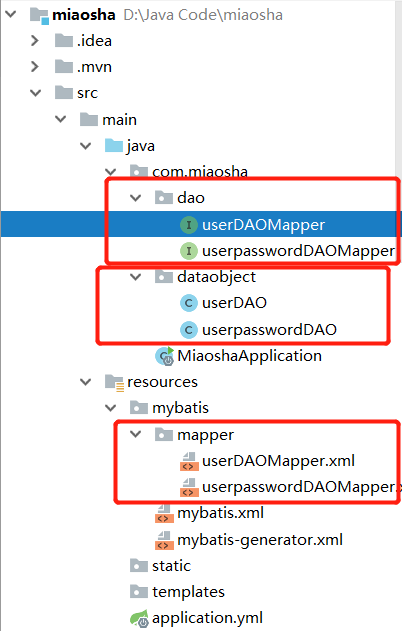Click the userpasswordDAOMapper interface icon
The image size is (402, 631).
[x=188, y=251]
